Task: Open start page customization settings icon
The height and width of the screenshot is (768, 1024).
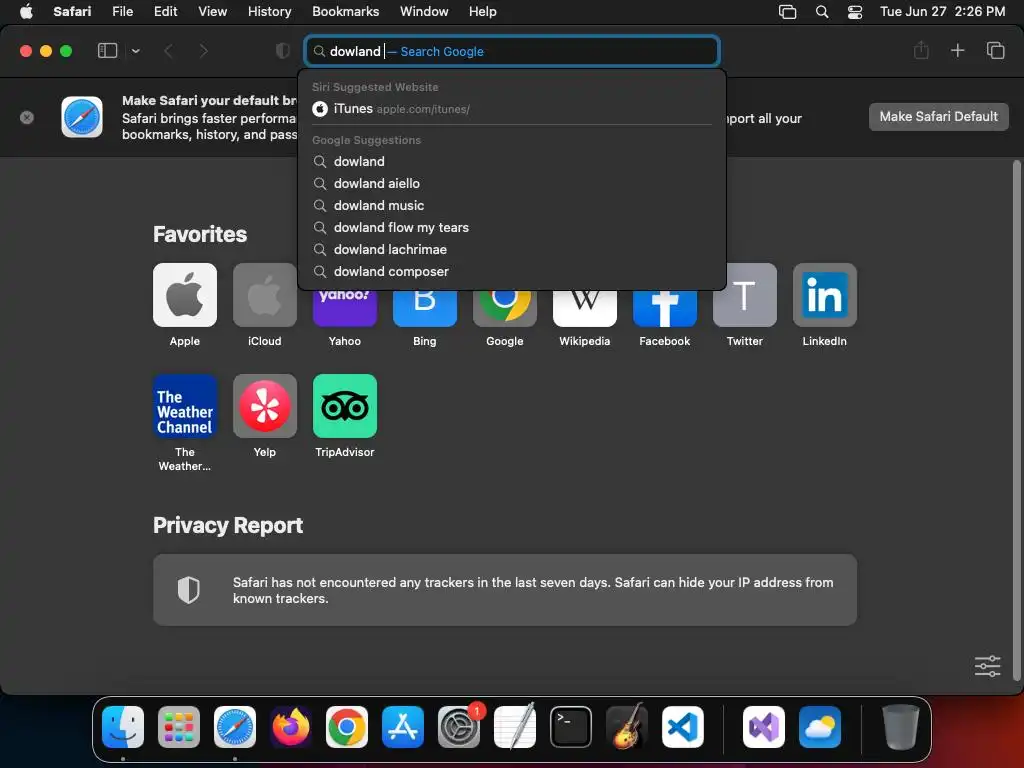Action: click(x=987, y=666)
